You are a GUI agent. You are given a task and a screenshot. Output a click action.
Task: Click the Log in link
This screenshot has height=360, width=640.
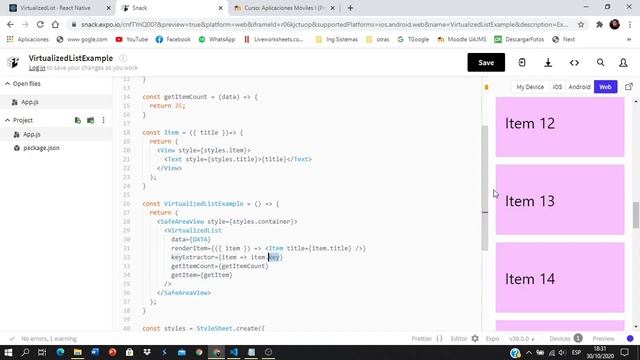click(37, 68)
